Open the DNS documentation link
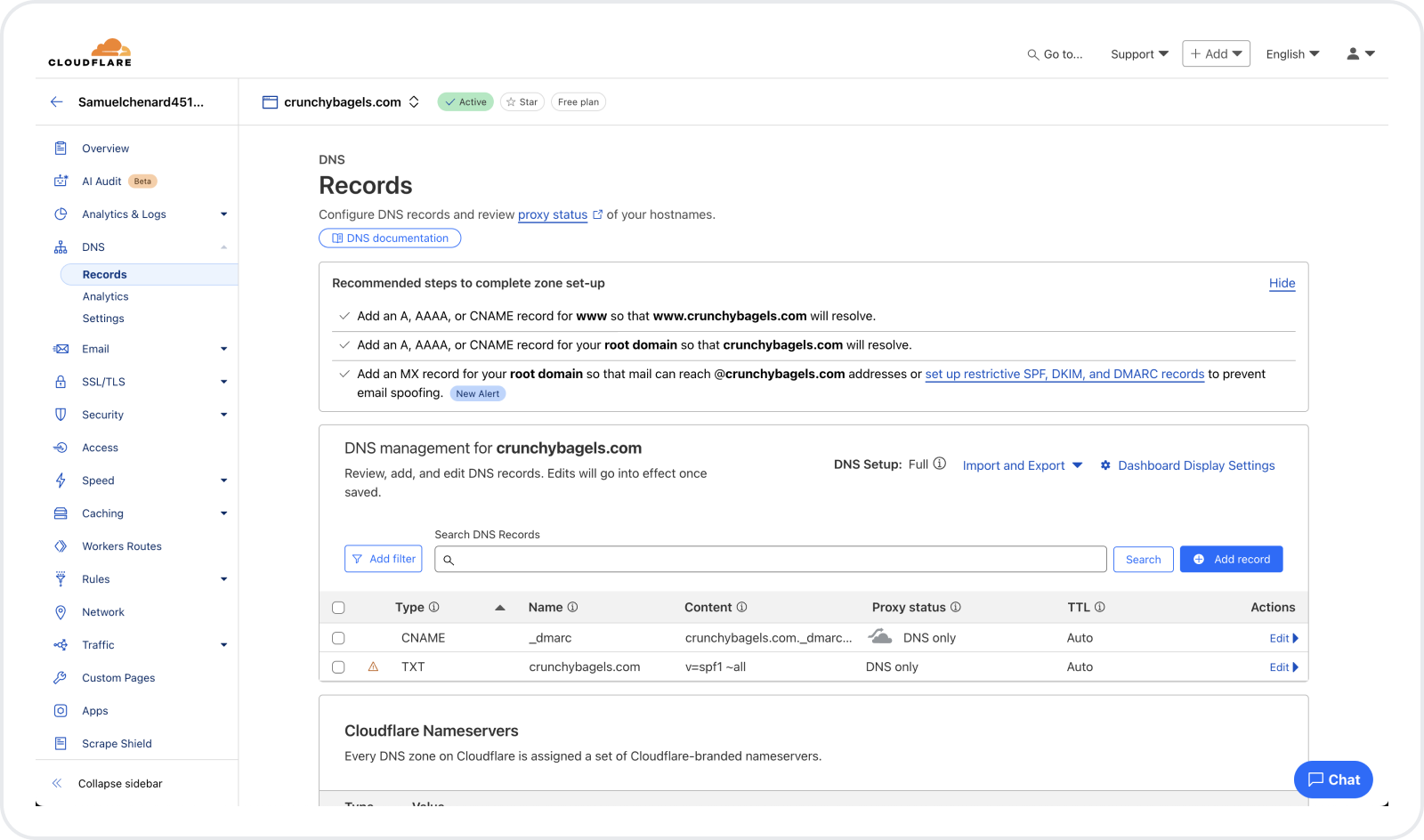The height and width of the screenshot is (840, 1424). click(390, 238)
